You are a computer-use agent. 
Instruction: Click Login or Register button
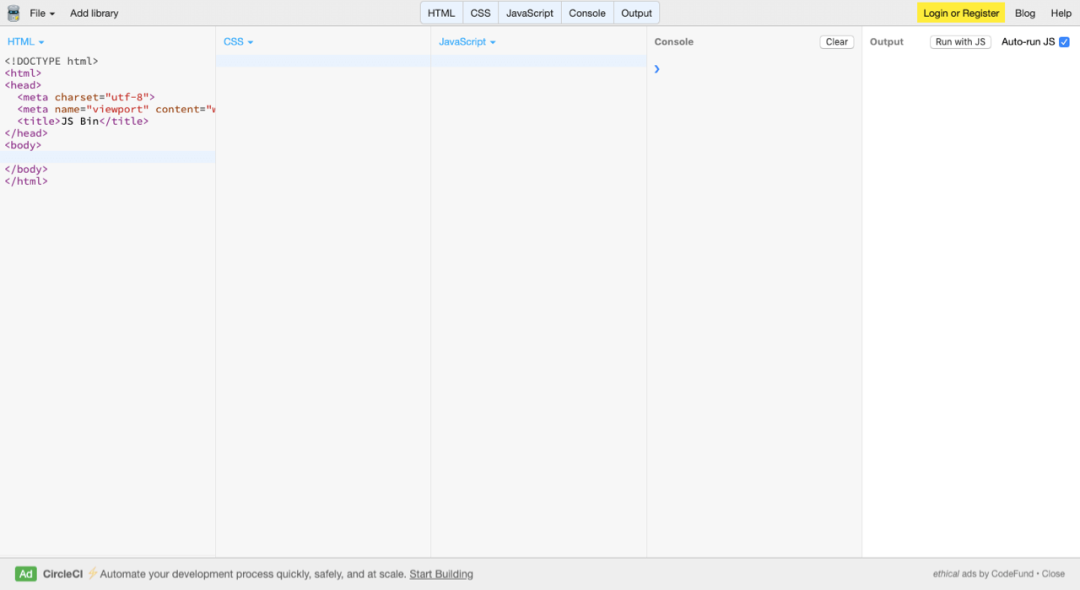pos(961,13)
